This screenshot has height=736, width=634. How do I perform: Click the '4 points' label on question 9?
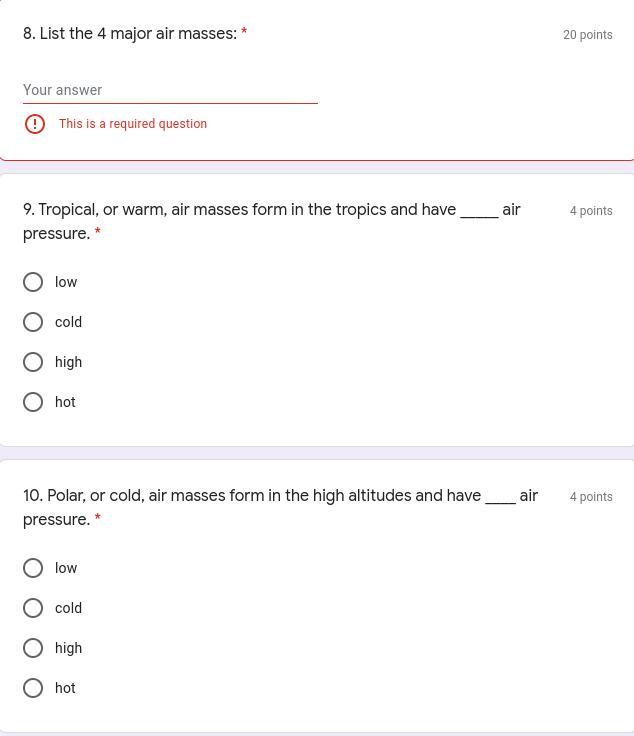[x=591, y=211]
